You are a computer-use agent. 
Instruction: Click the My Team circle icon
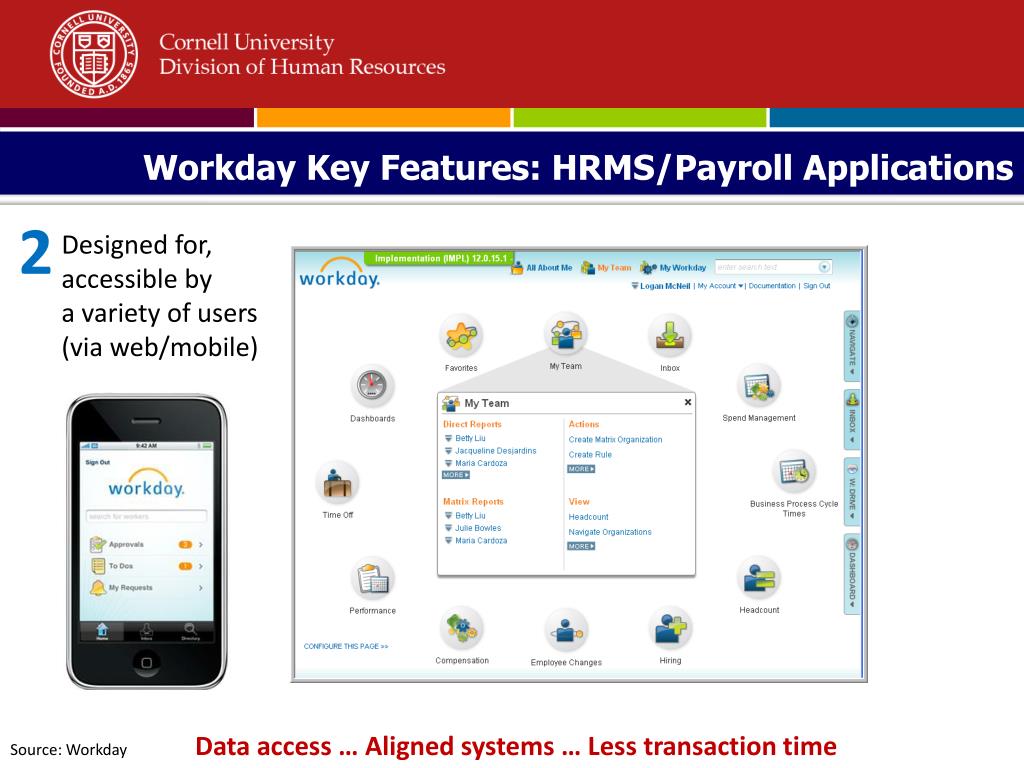pos(566,334)
